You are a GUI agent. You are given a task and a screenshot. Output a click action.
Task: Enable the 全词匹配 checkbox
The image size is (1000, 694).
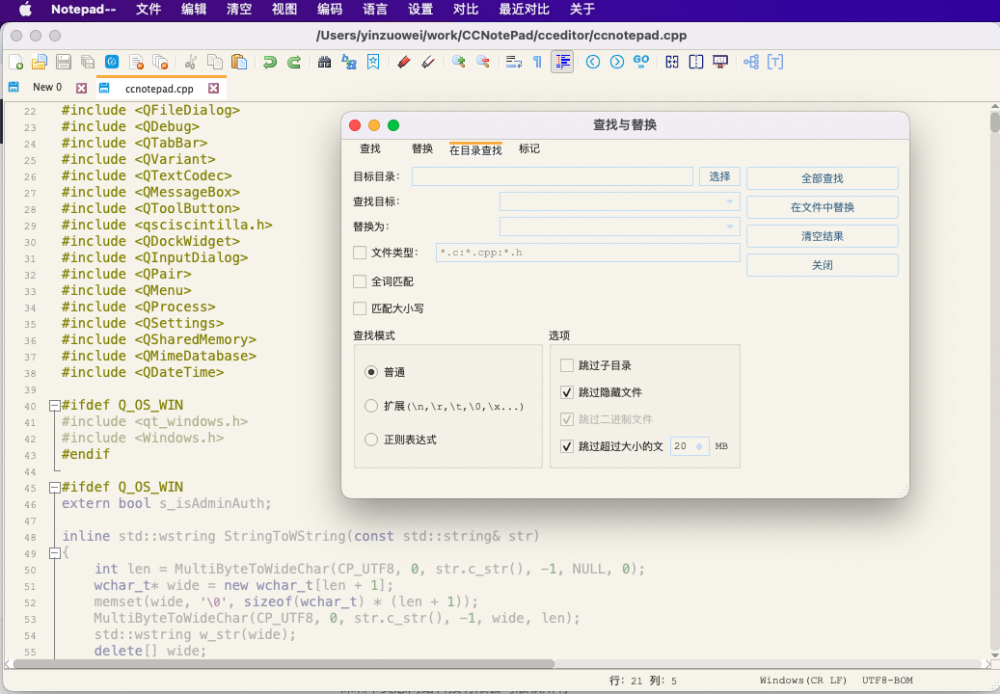360,282
